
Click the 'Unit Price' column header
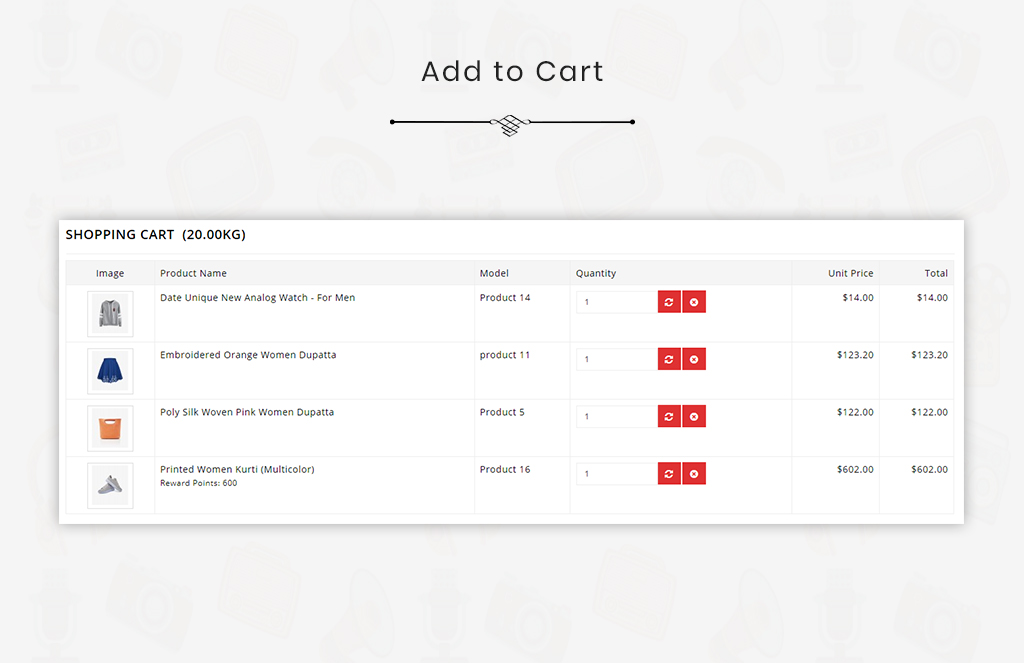[x=850, y=273]
